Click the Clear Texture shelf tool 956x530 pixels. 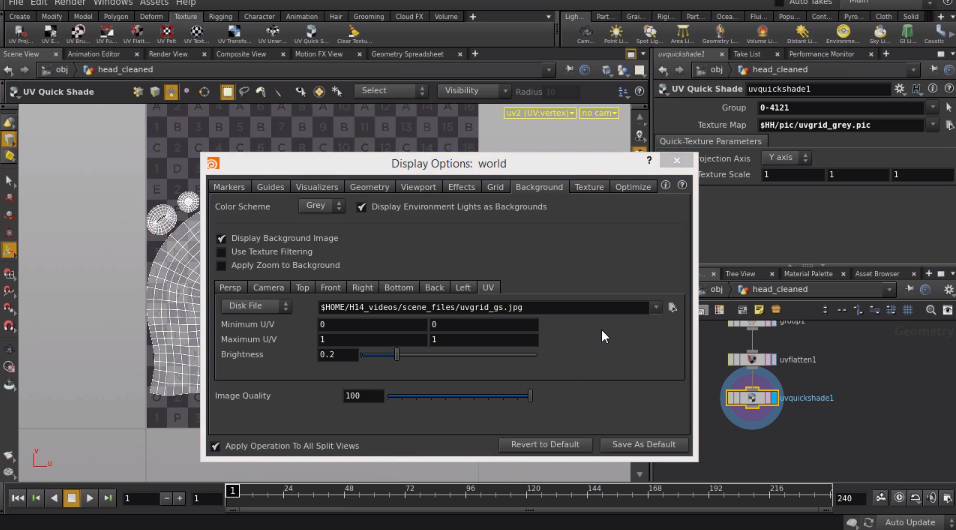click(x=354, y=34)
